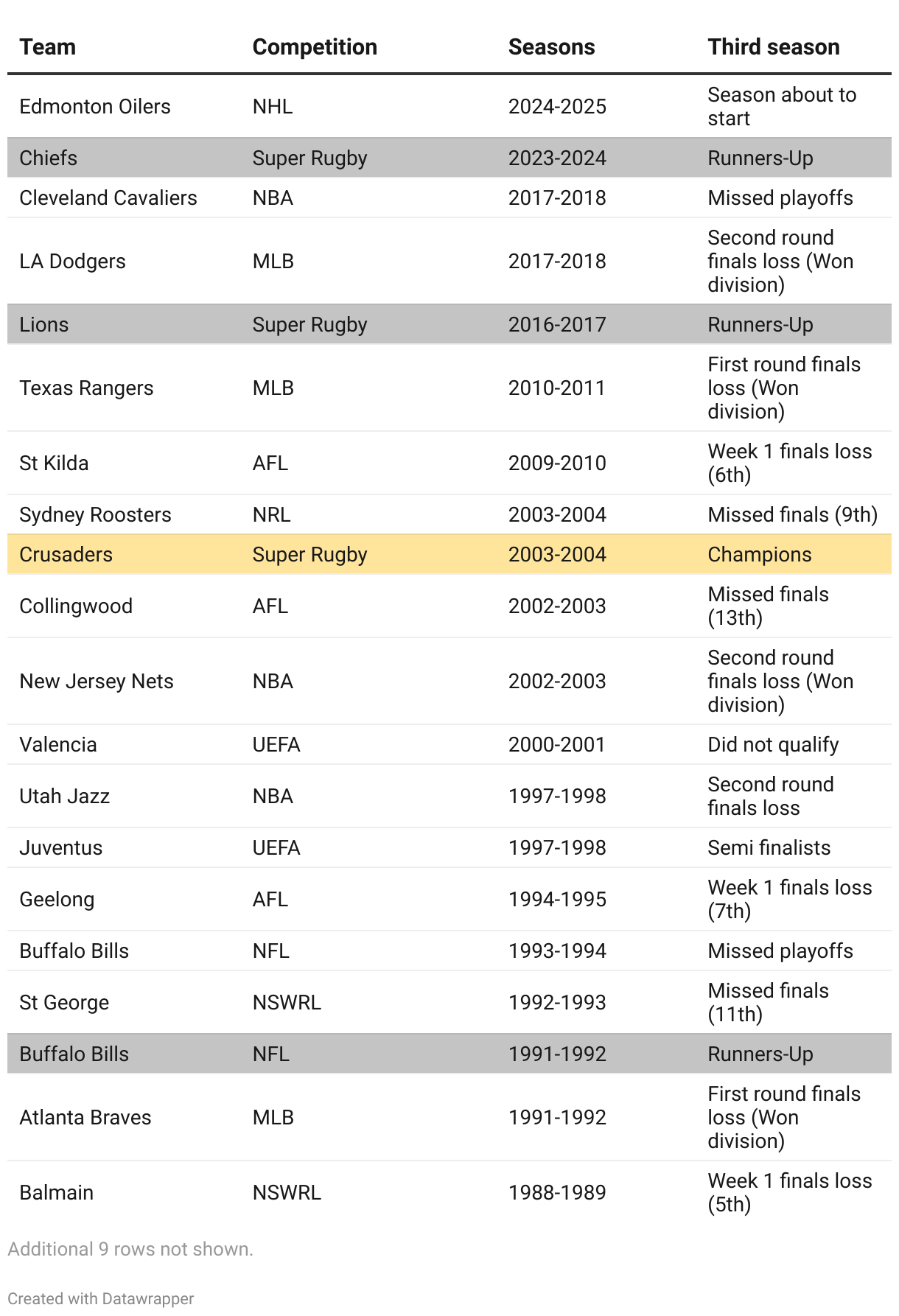Click the Additional 9 rows not shown text

tap(130, 1249)
